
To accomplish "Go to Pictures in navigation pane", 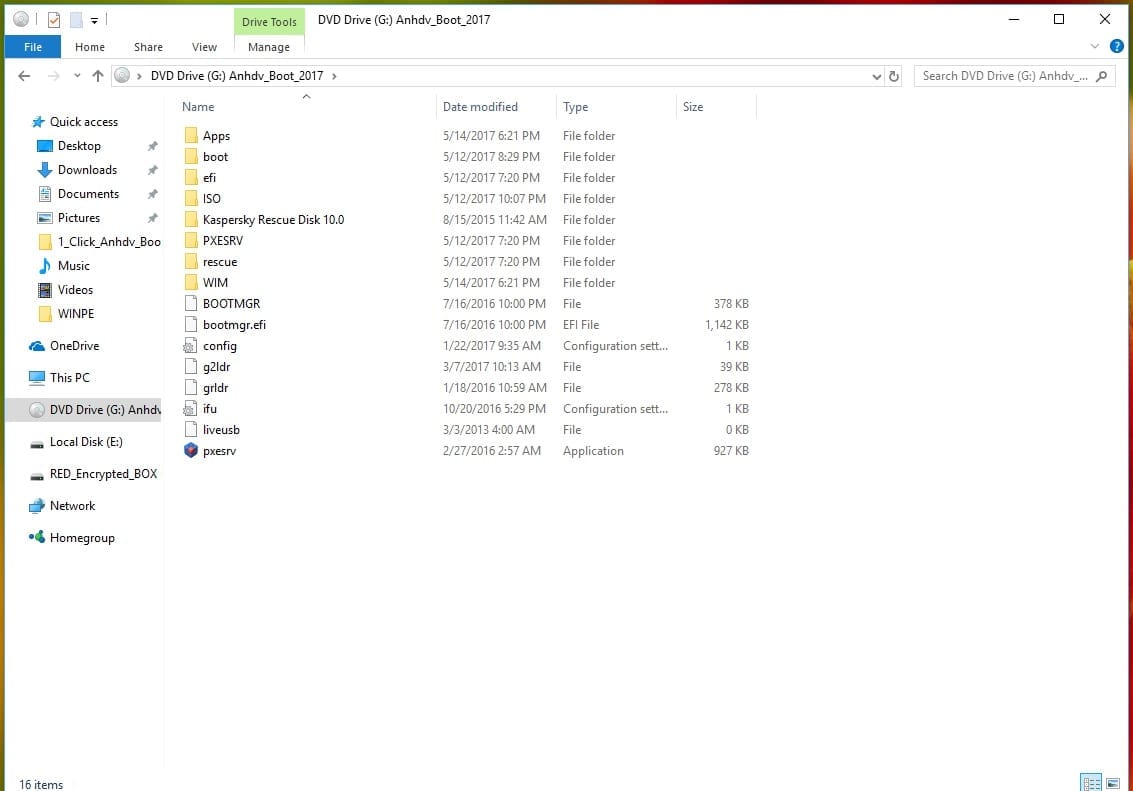I will click(79, 217).
